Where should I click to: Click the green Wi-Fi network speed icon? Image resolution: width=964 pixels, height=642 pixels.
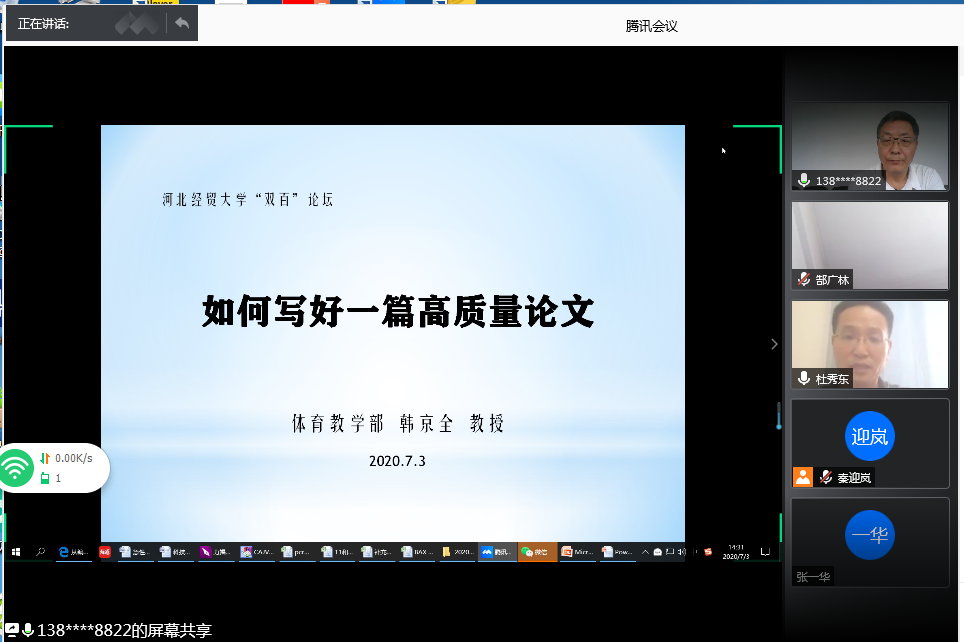(16, 468)
